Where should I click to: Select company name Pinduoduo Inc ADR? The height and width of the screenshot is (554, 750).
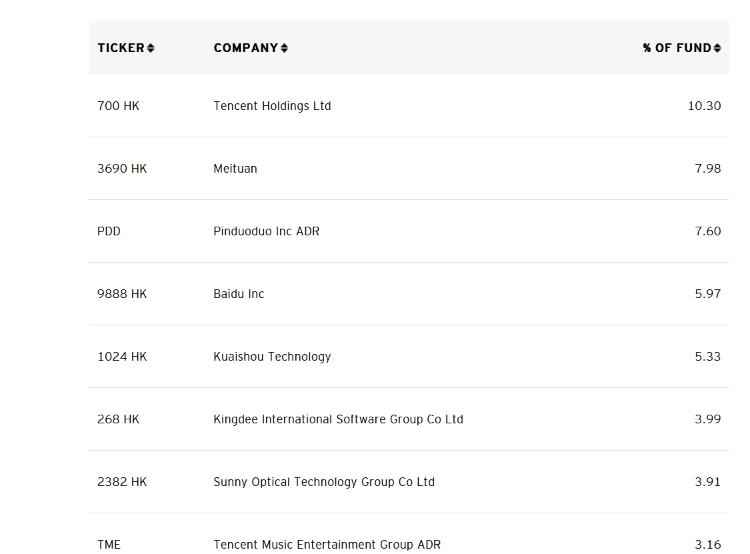[266, 231]
